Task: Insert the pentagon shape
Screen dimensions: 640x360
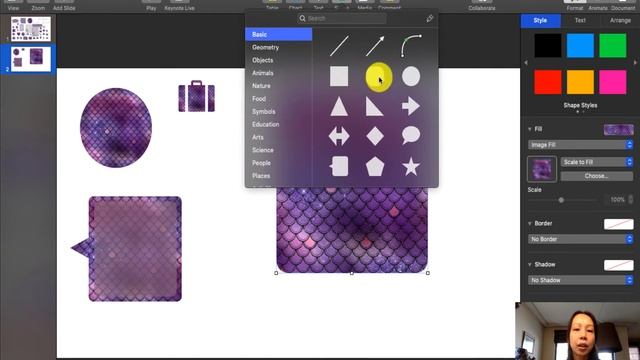Action: pyautogui.click(x=375, y=166)
